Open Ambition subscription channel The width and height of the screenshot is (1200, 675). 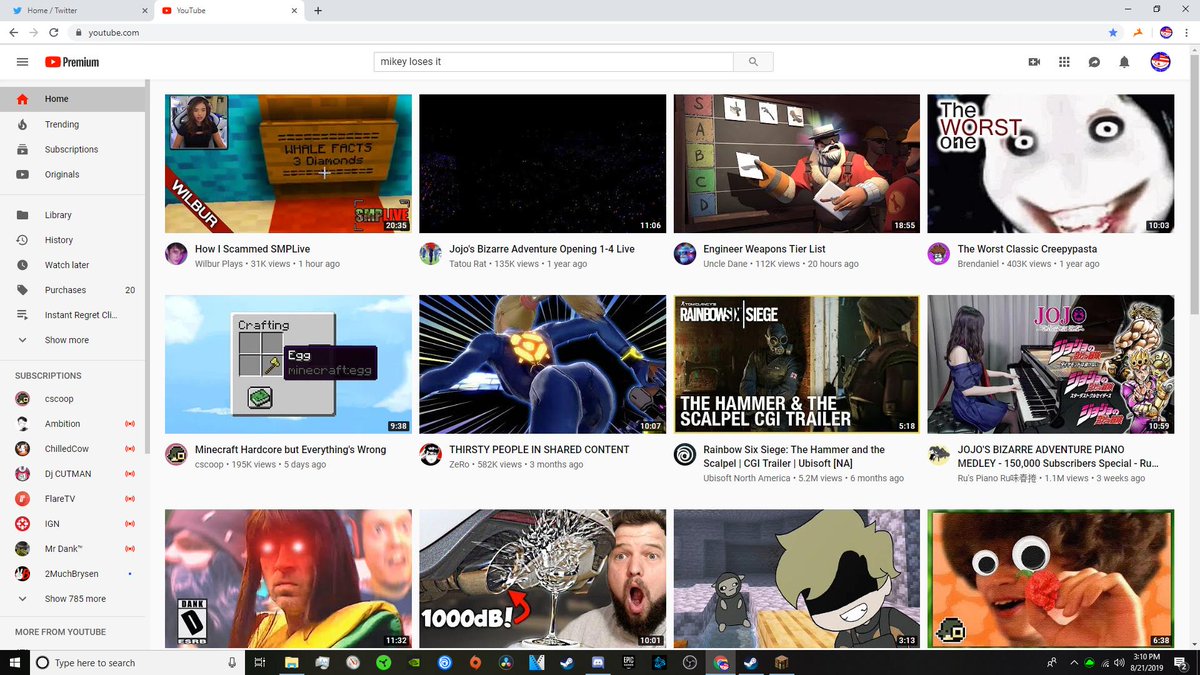(x=72, y=424)
